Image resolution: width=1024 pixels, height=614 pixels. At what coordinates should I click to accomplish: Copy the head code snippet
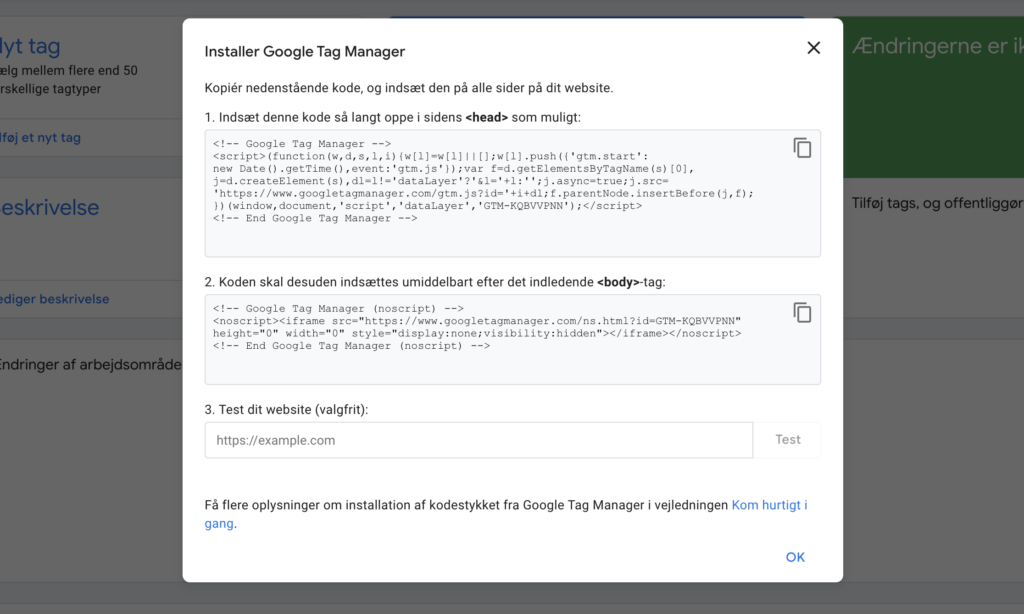[x=802, y=148]
